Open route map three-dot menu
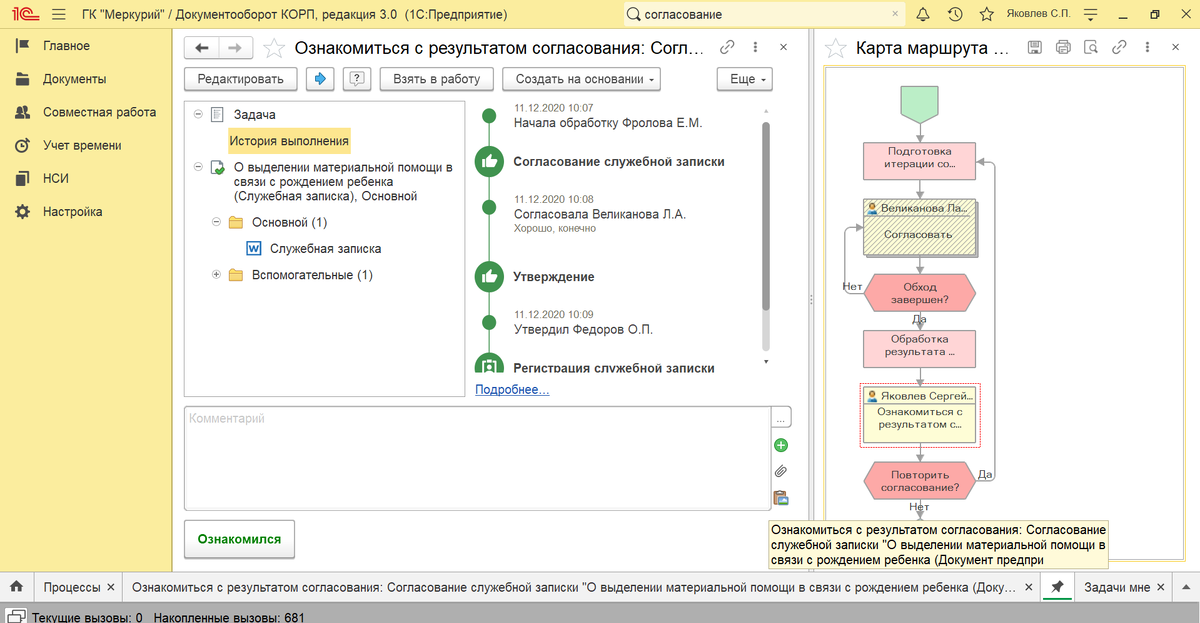The height and width of the screenshot is (623, 1200). click(1147, 47)
